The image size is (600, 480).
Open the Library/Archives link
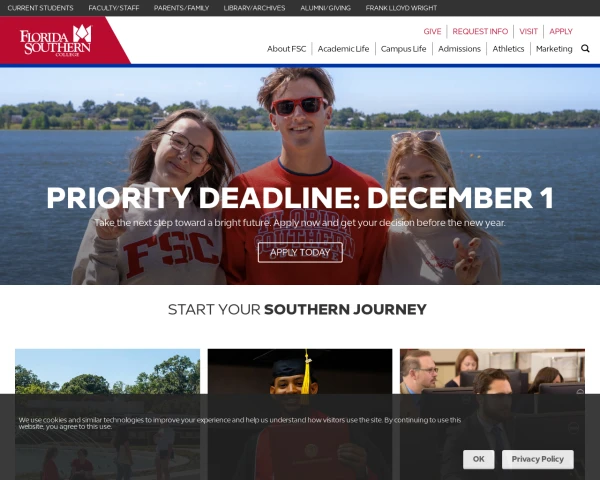pyautogui.click(x=254, y=8)
